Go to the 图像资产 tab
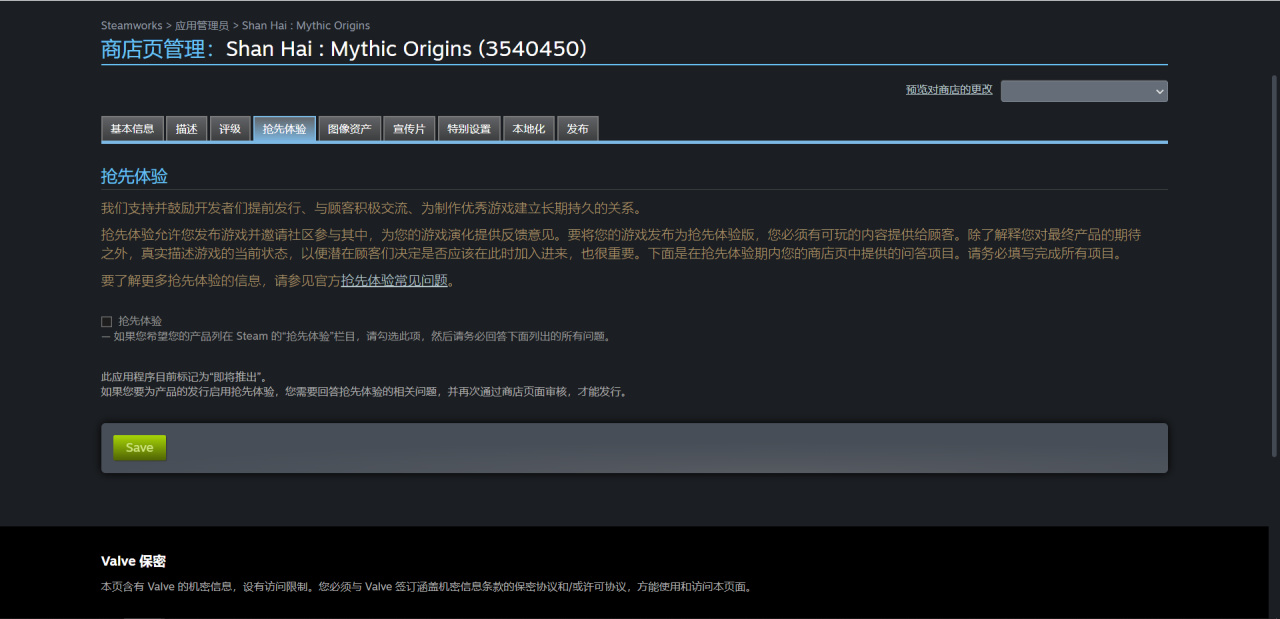1280x619 pixels. click(x=349, y=129)
